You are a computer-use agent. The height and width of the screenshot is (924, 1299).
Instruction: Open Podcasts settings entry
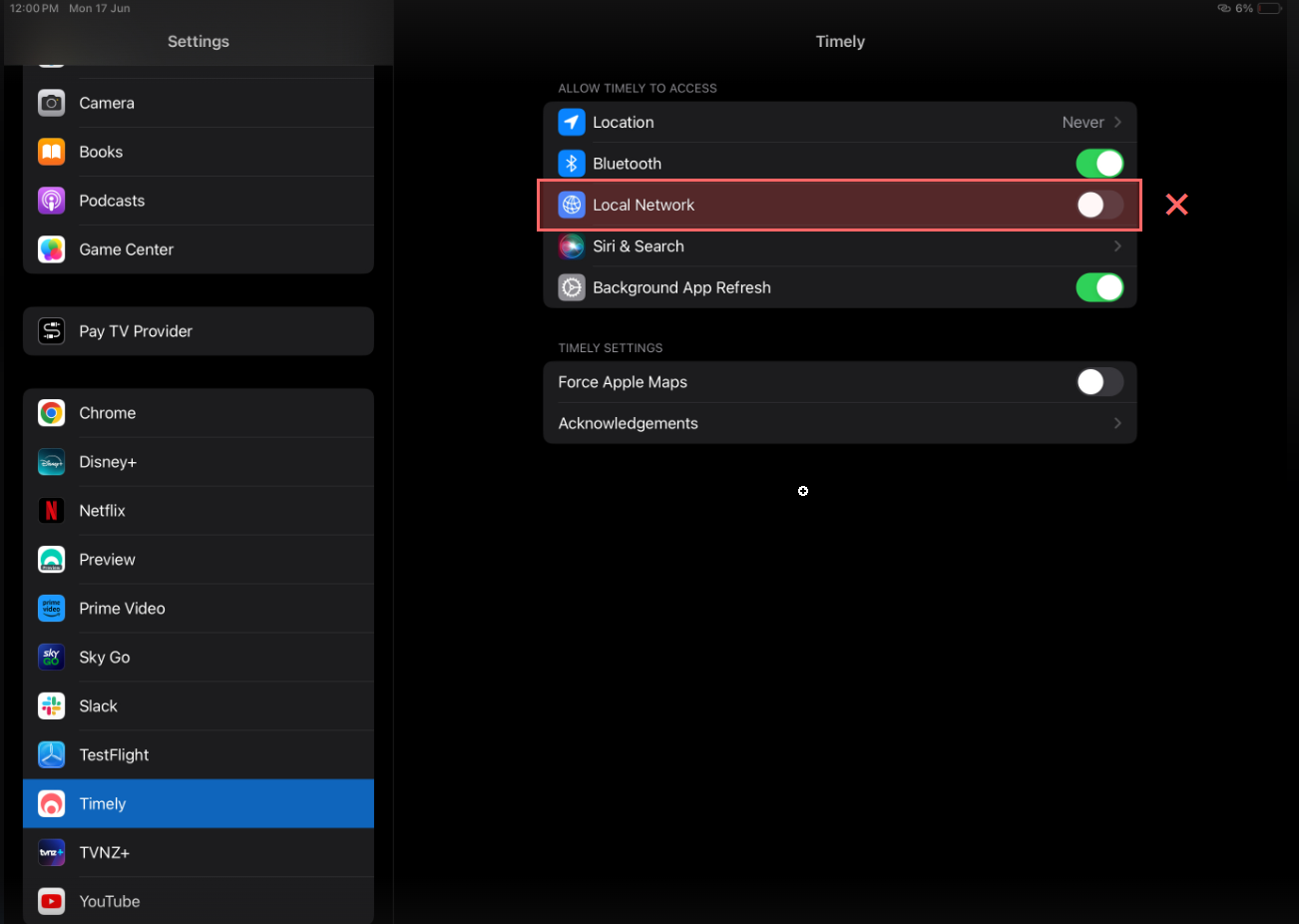(199, 201)
